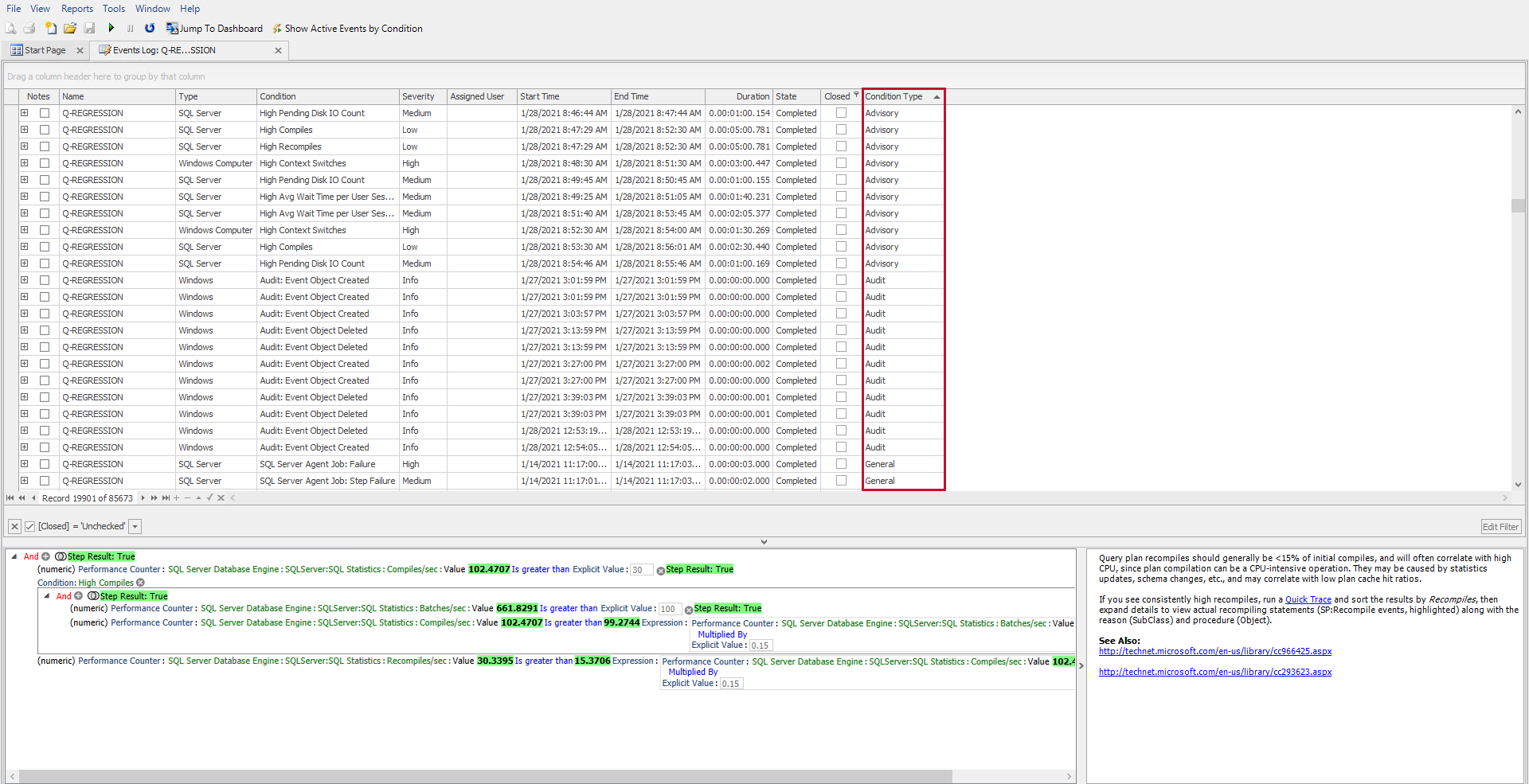Image resolution: width=1529 pixels, height=784 pixels.
Task: Open the Reports menu
Action: pyautogui.click(x=76, y=9)
